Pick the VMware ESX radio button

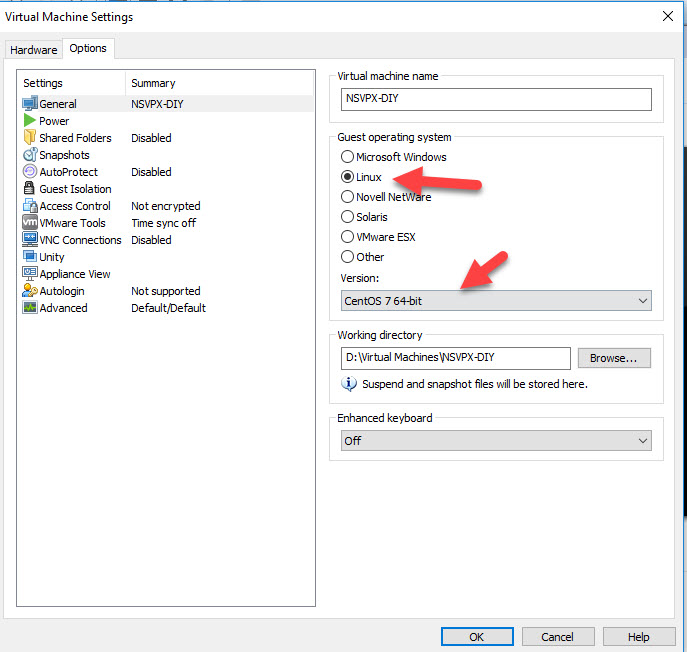[x=348, y=237]
